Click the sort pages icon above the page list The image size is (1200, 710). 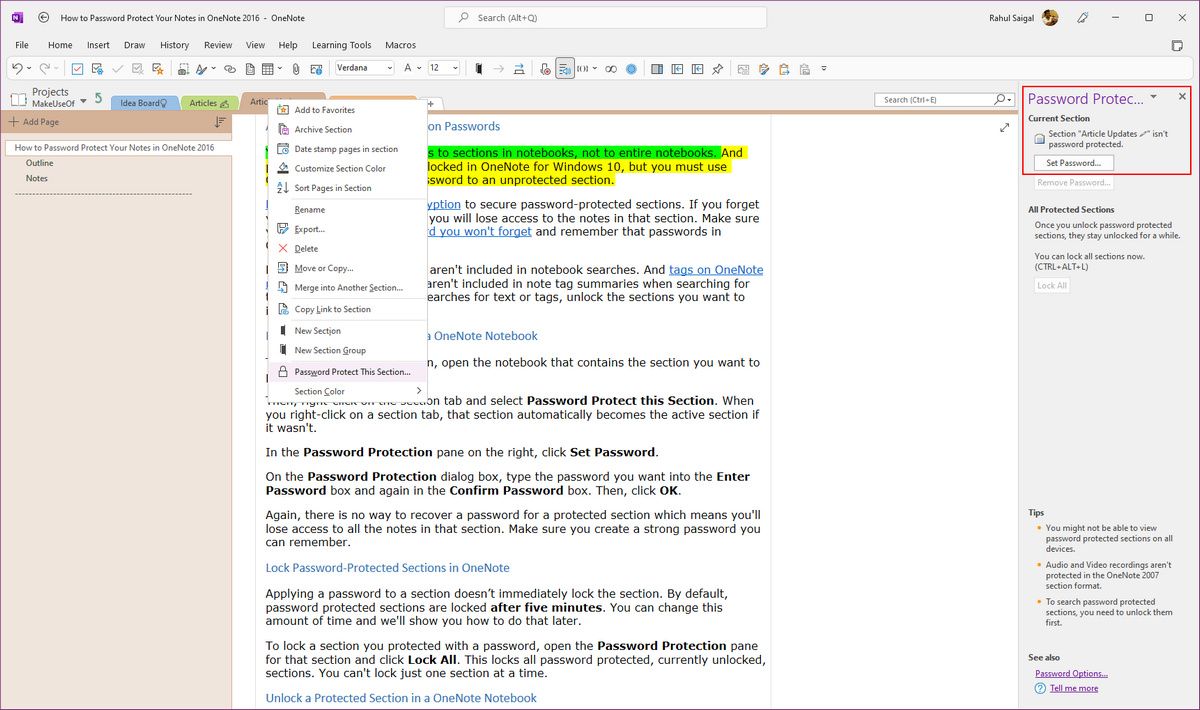pos(219,121)
